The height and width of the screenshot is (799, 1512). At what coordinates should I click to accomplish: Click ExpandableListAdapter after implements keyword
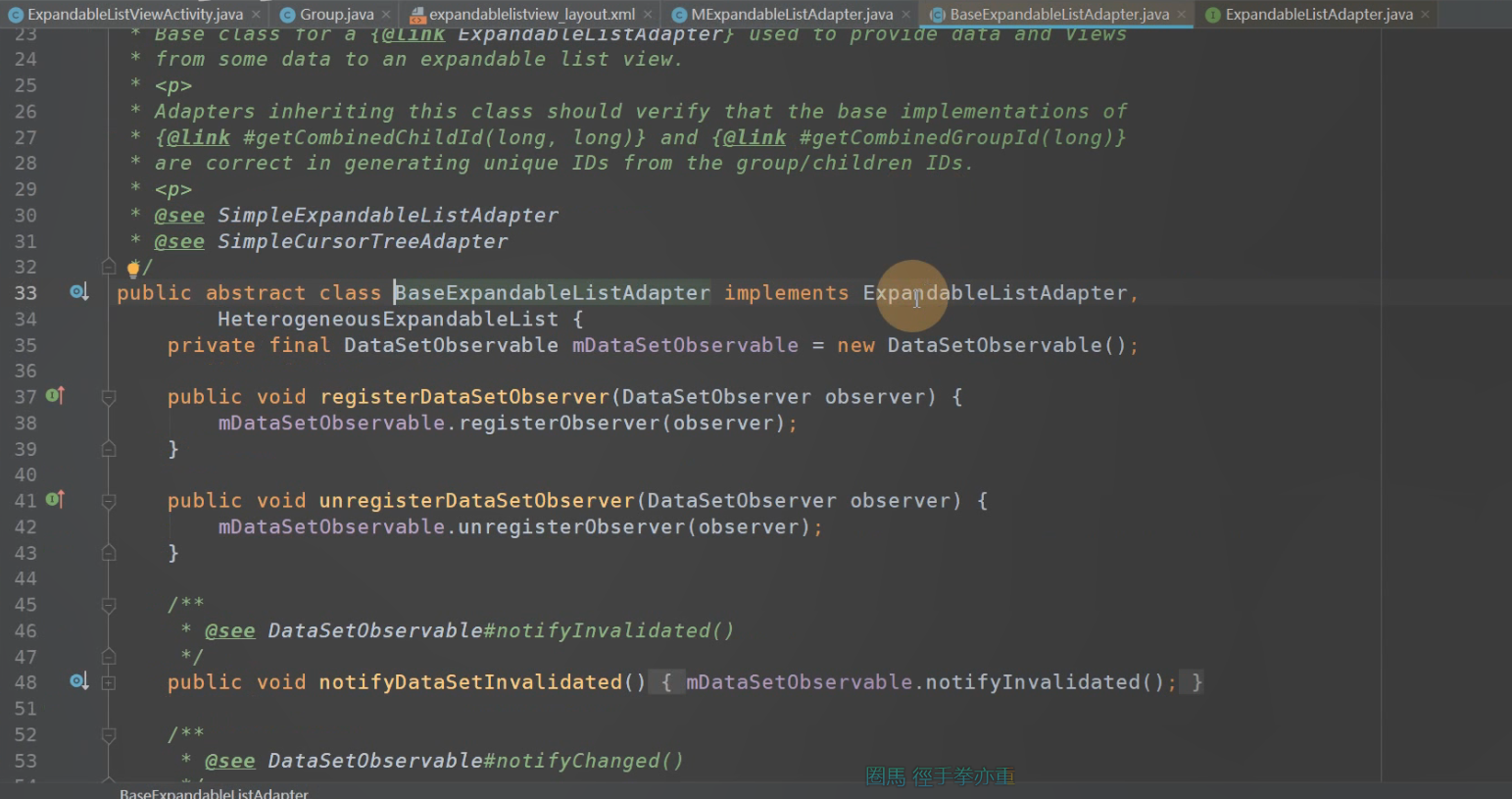pyautogui.click(x=995, y=292)
